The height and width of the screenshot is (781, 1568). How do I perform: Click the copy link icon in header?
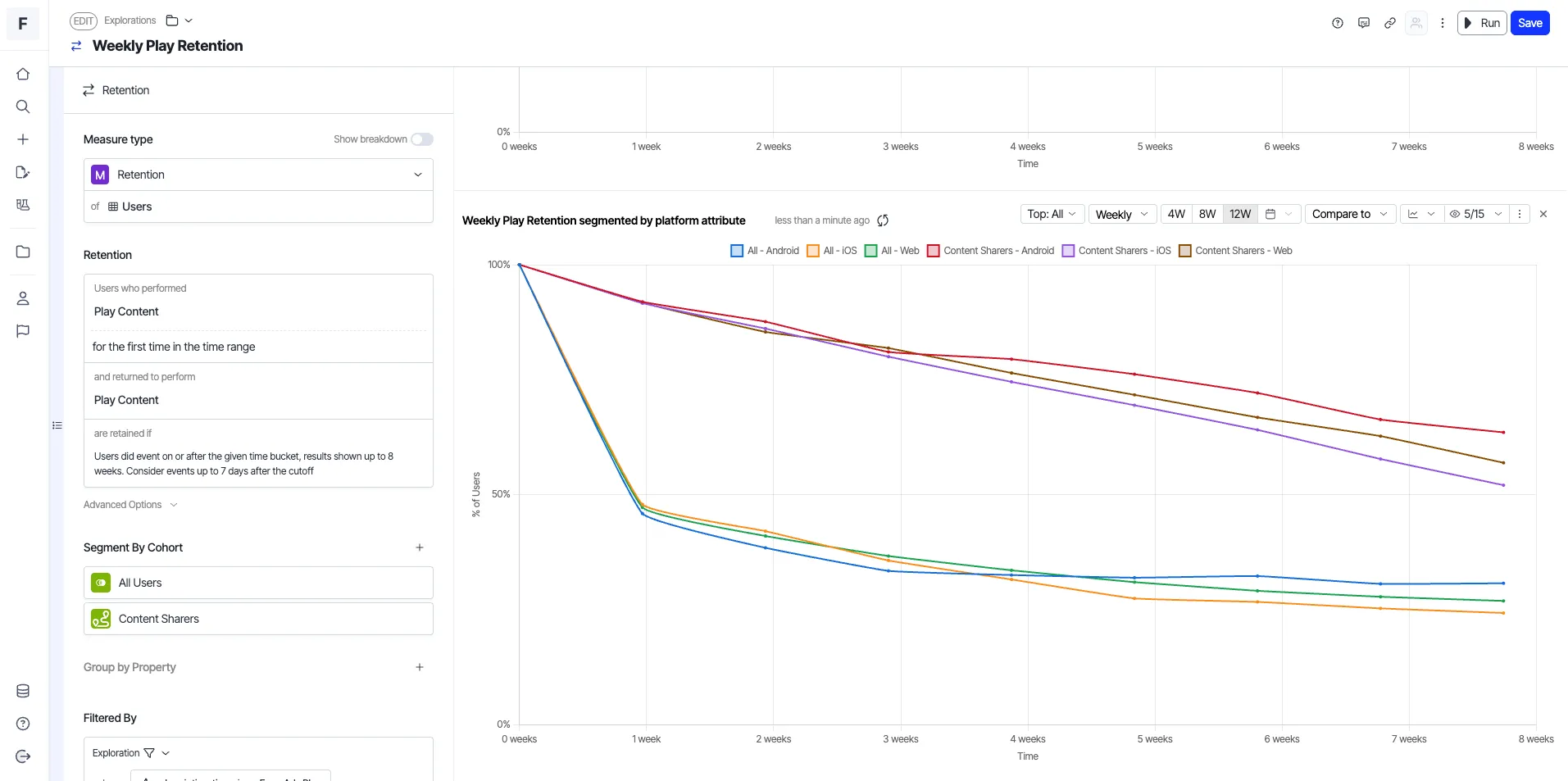click(1390, 23)
